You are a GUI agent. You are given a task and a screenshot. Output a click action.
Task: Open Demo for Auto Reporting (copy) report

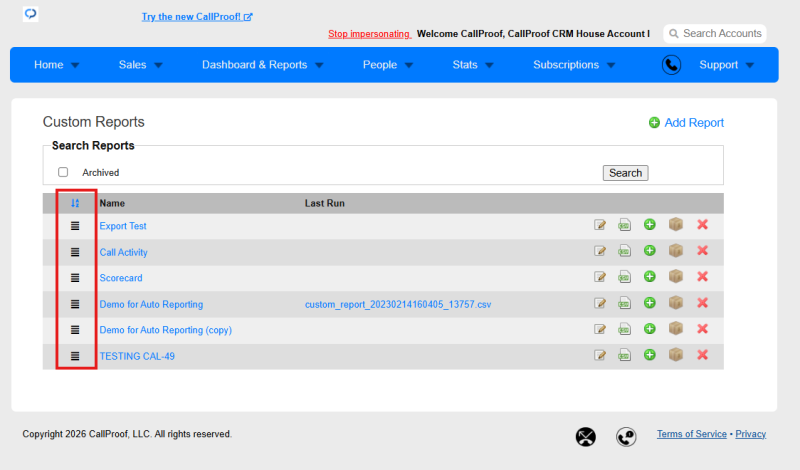[x=165, y=330]
